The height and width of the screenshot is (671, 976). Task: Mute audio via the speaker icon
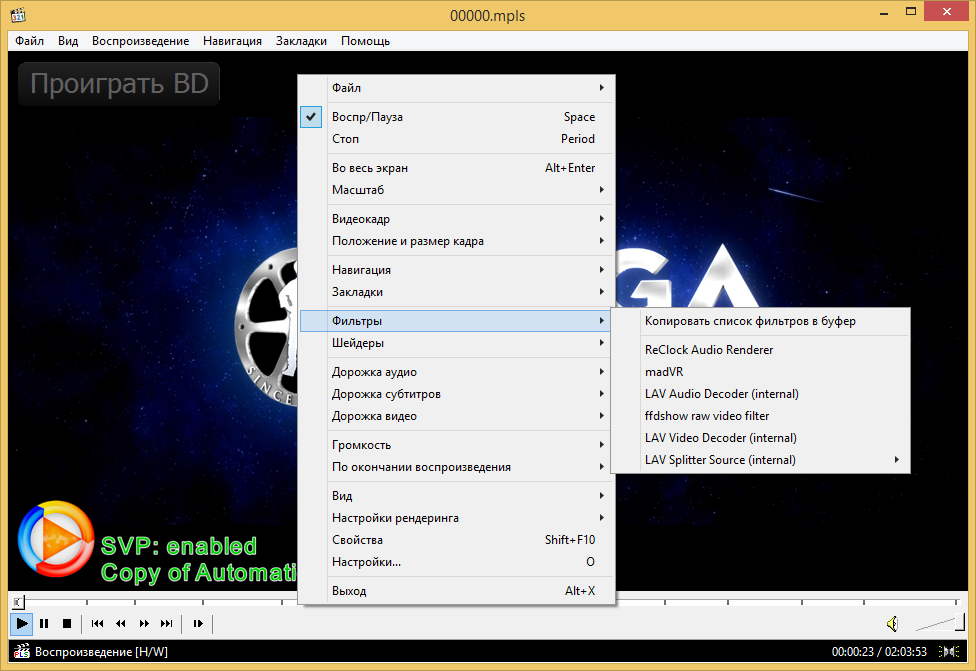[x=892, y=624]
